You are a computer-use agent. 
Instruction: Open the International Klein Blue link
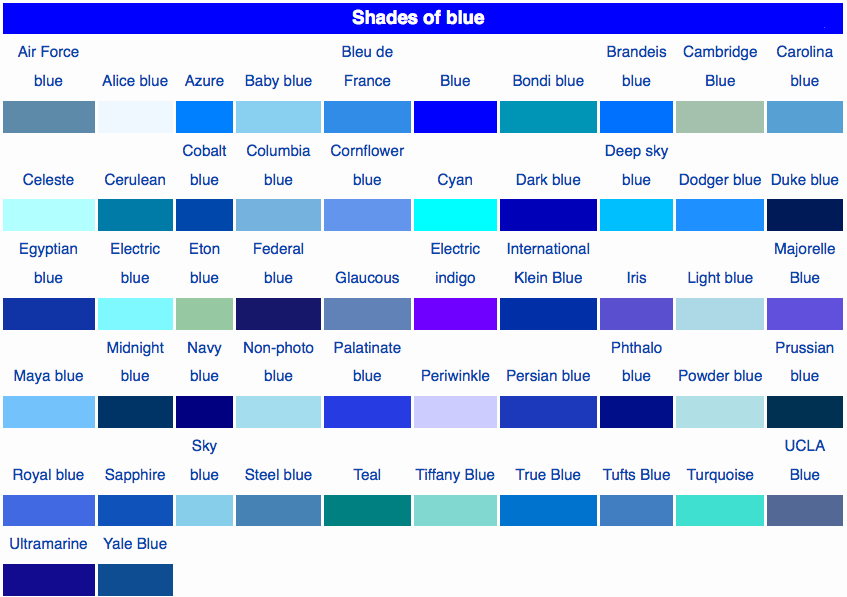pyautogui.click(x=548, y=263)
